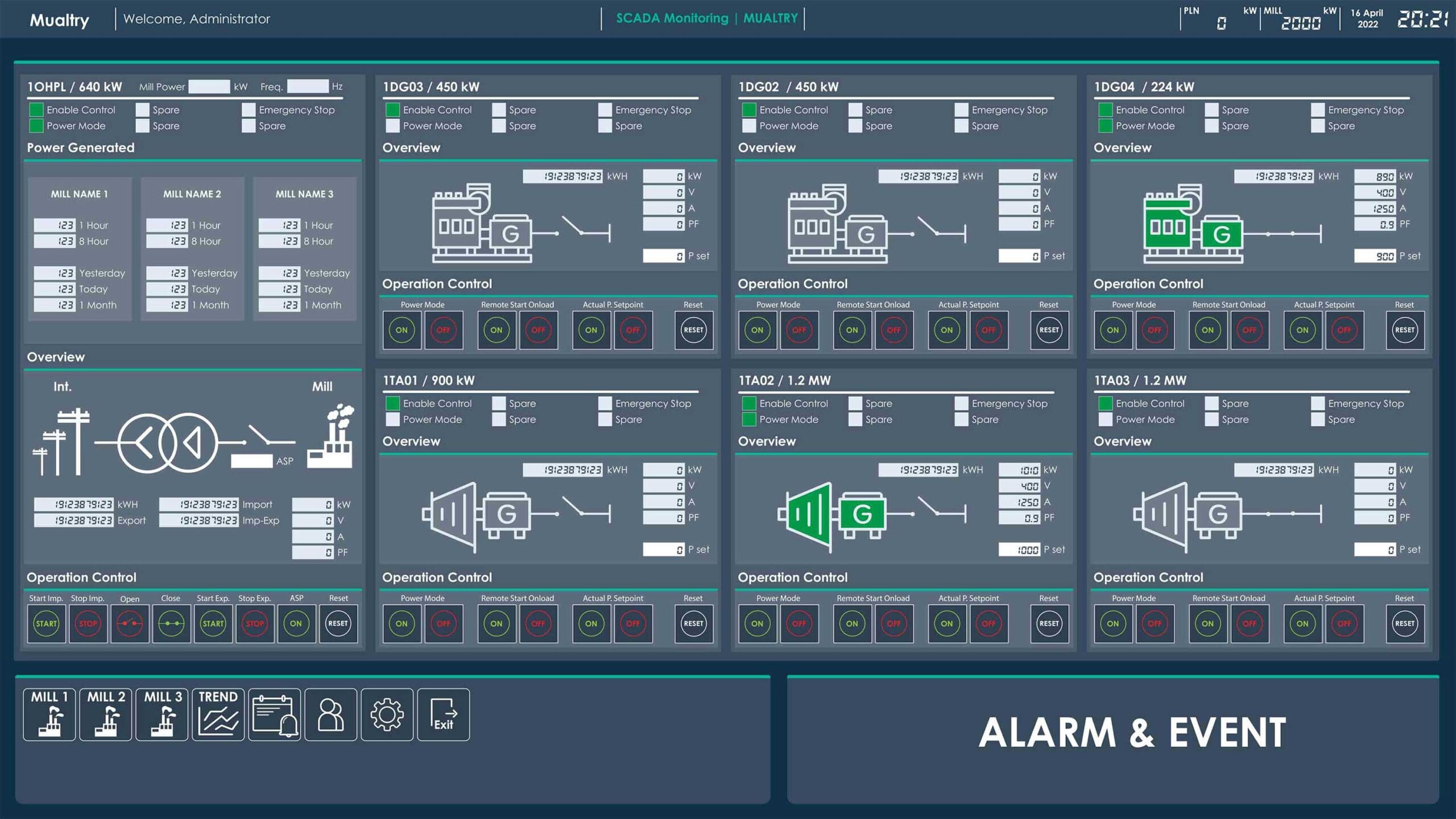This screenshot has width=1456, height=819.
Task: Open the MILL 2 screen
Action: coord(105,714)
